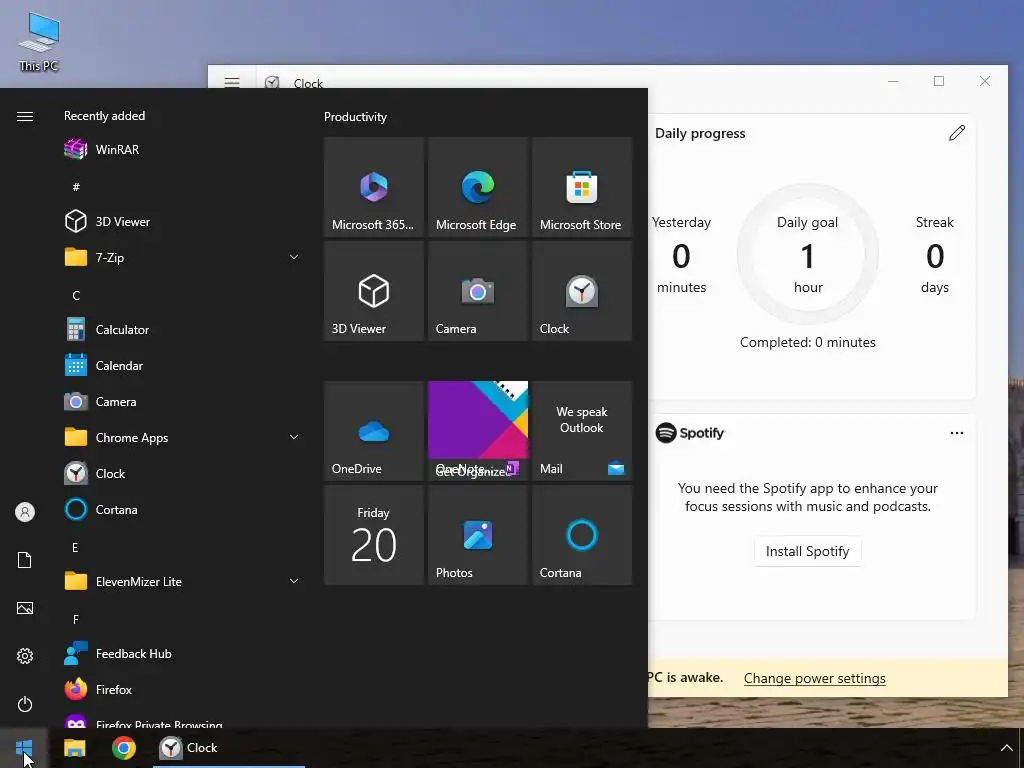This screenshot has height=768, width=1024.
Task: Jump to the C letter index
Action: pyautogui.click(x=76, y=296)
